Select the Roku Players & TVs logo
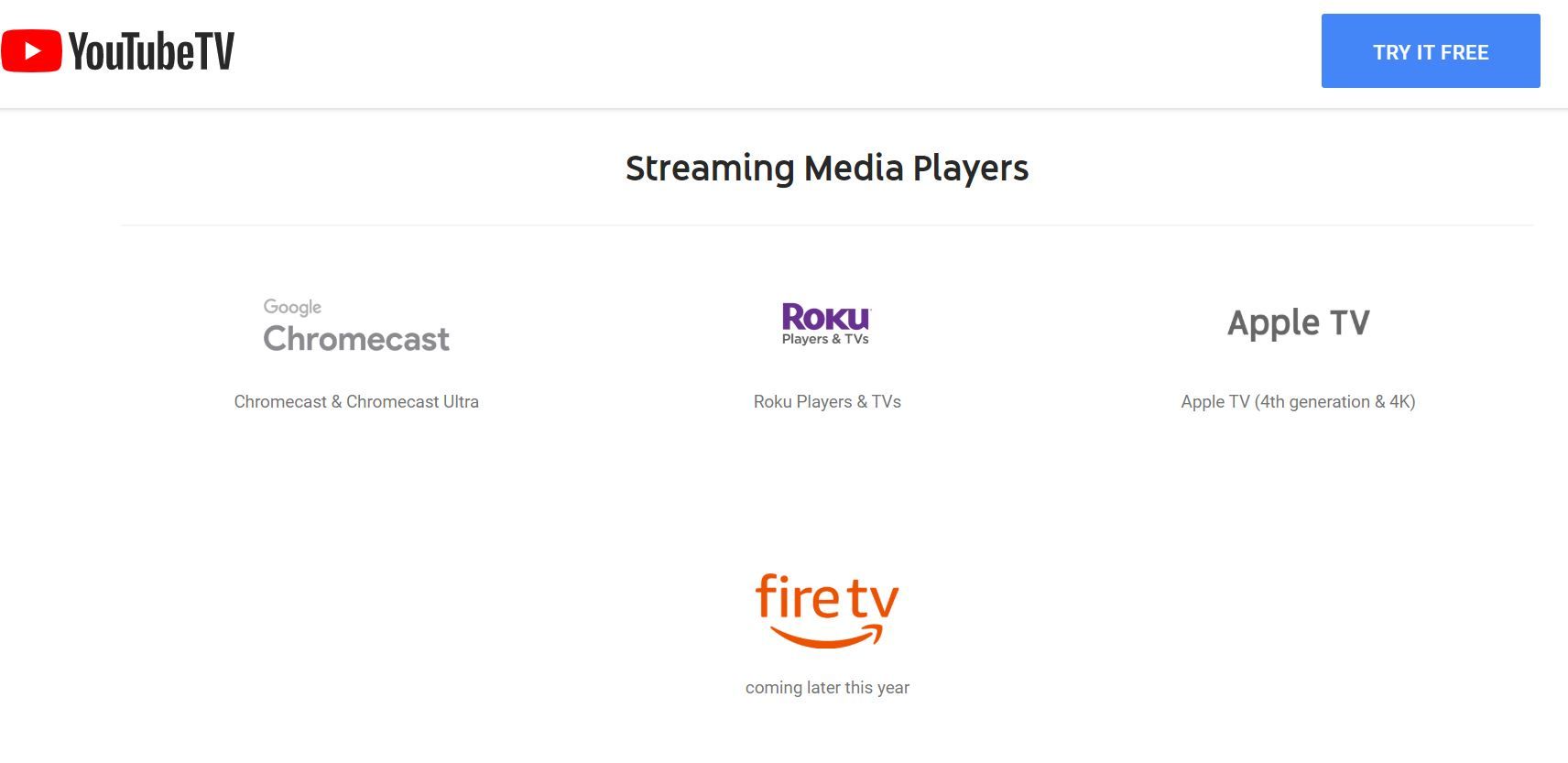This screenshot has height=763, width=1568. pyautogui.click(x=825, y=324)
